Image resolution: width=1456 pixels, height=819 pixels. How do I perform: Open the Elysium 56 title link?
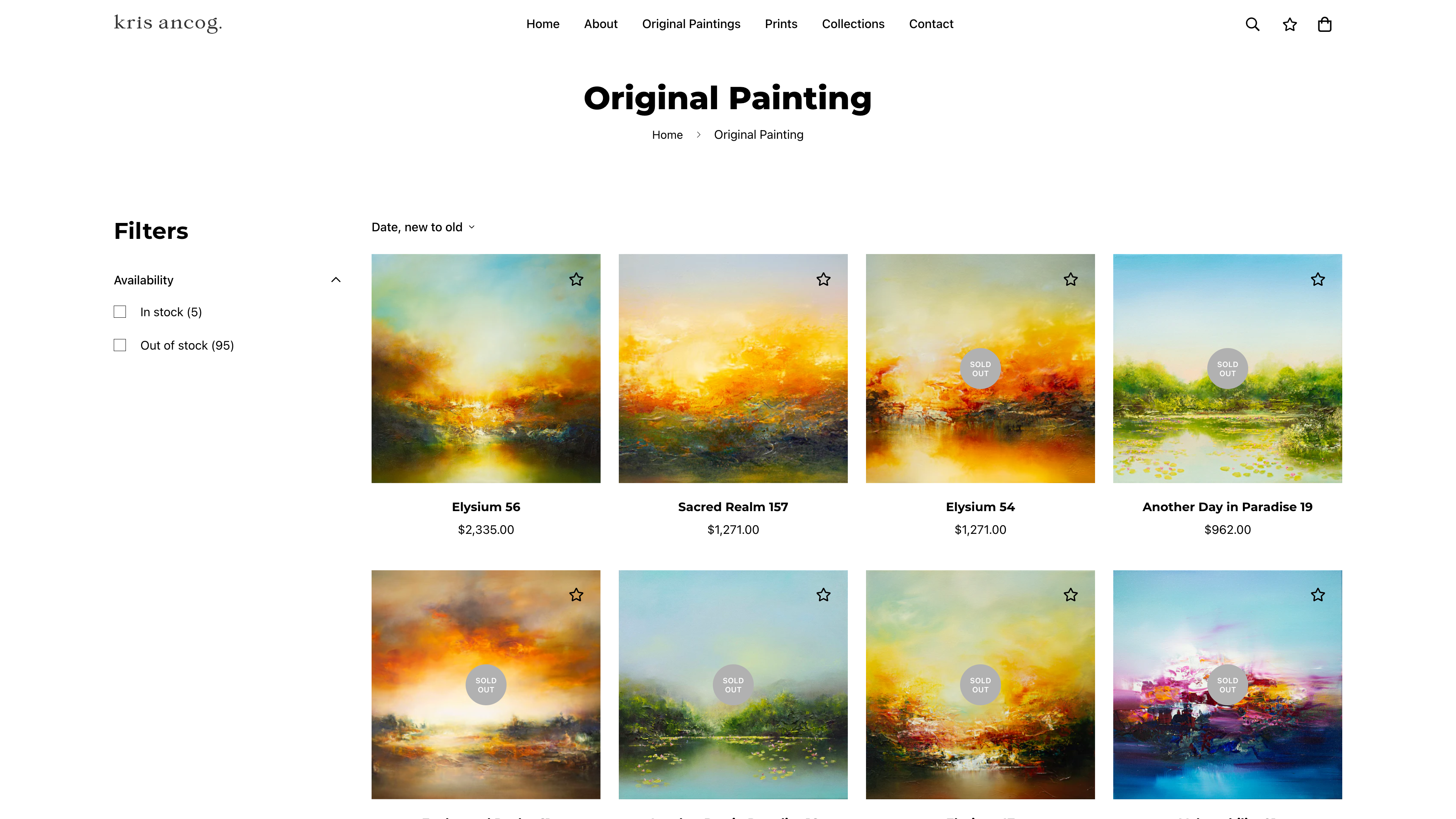[485, 507]
